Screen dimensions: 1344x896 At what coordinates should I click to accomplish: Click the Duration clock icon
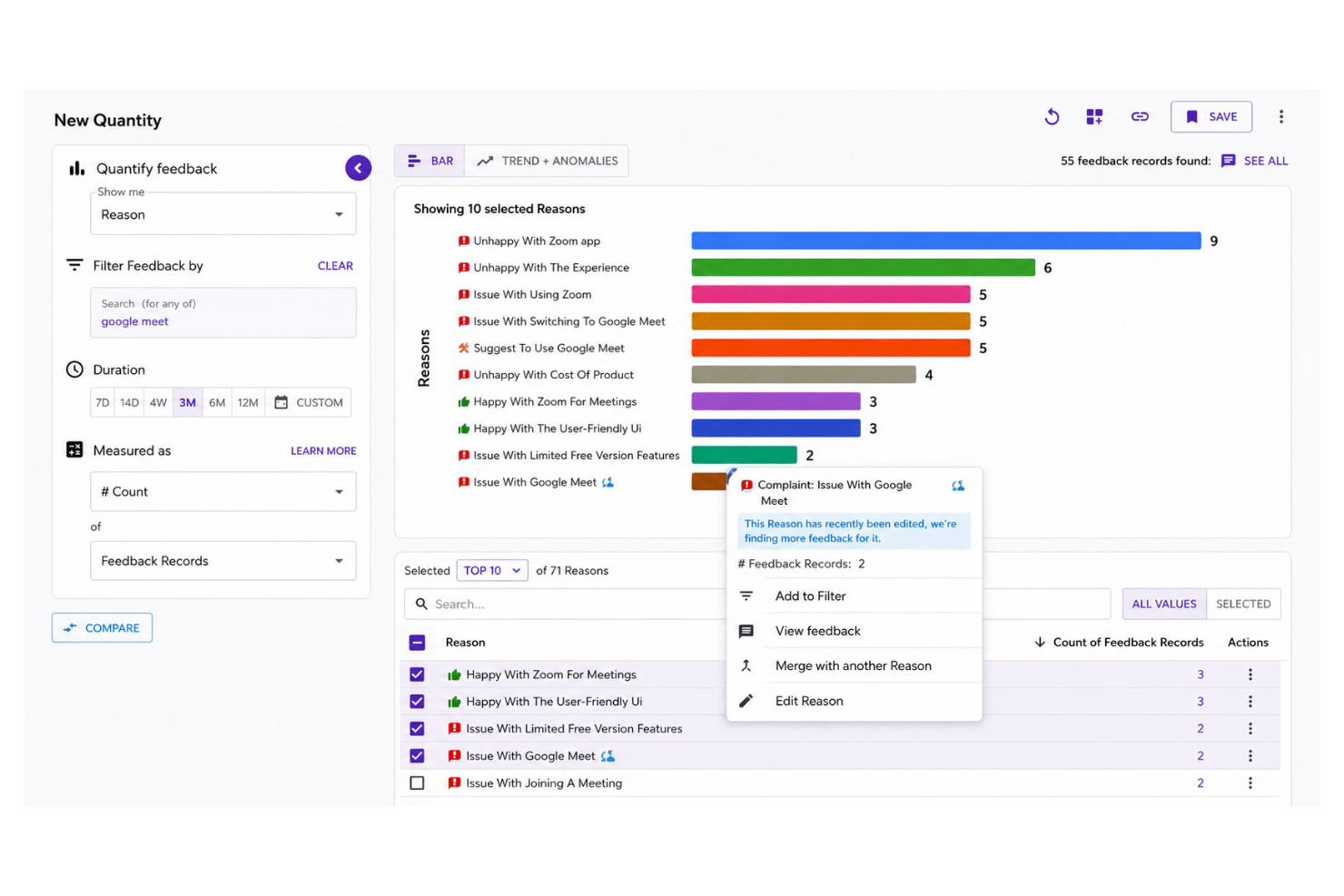coord(74,369)
